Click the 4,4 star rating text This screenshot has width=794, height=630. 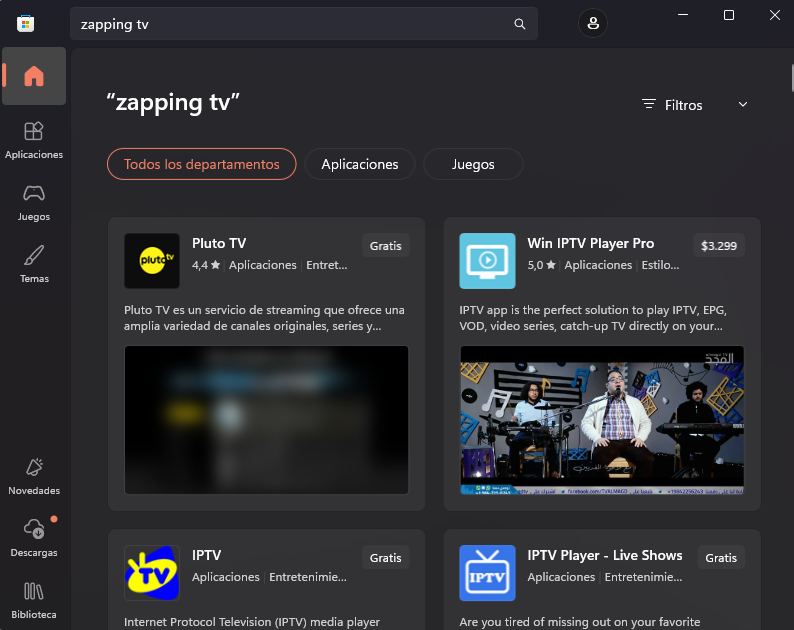point(206,265)
